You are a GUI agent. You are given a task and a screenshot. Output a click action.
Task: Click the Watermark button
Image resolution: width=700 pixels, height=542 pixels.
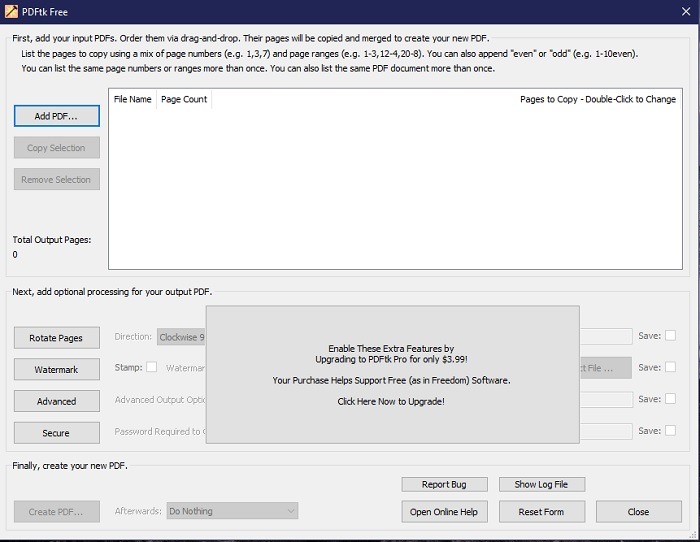(57, 370)
